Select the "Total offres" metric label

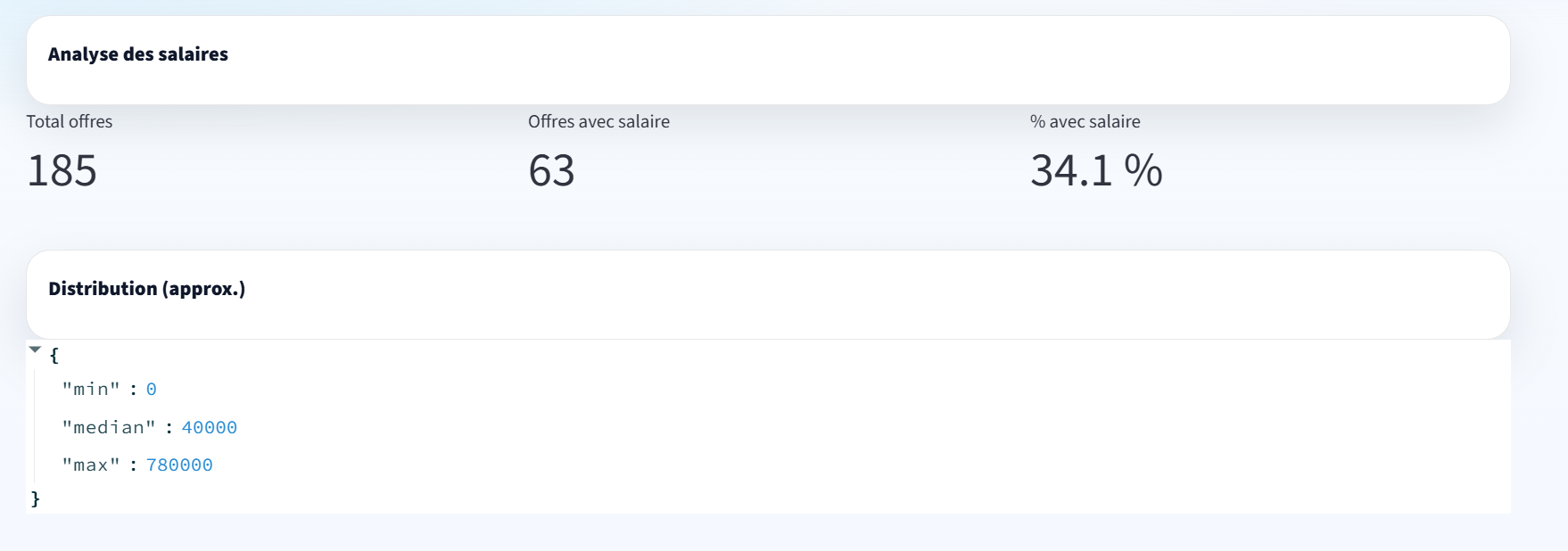coord(70,121)
